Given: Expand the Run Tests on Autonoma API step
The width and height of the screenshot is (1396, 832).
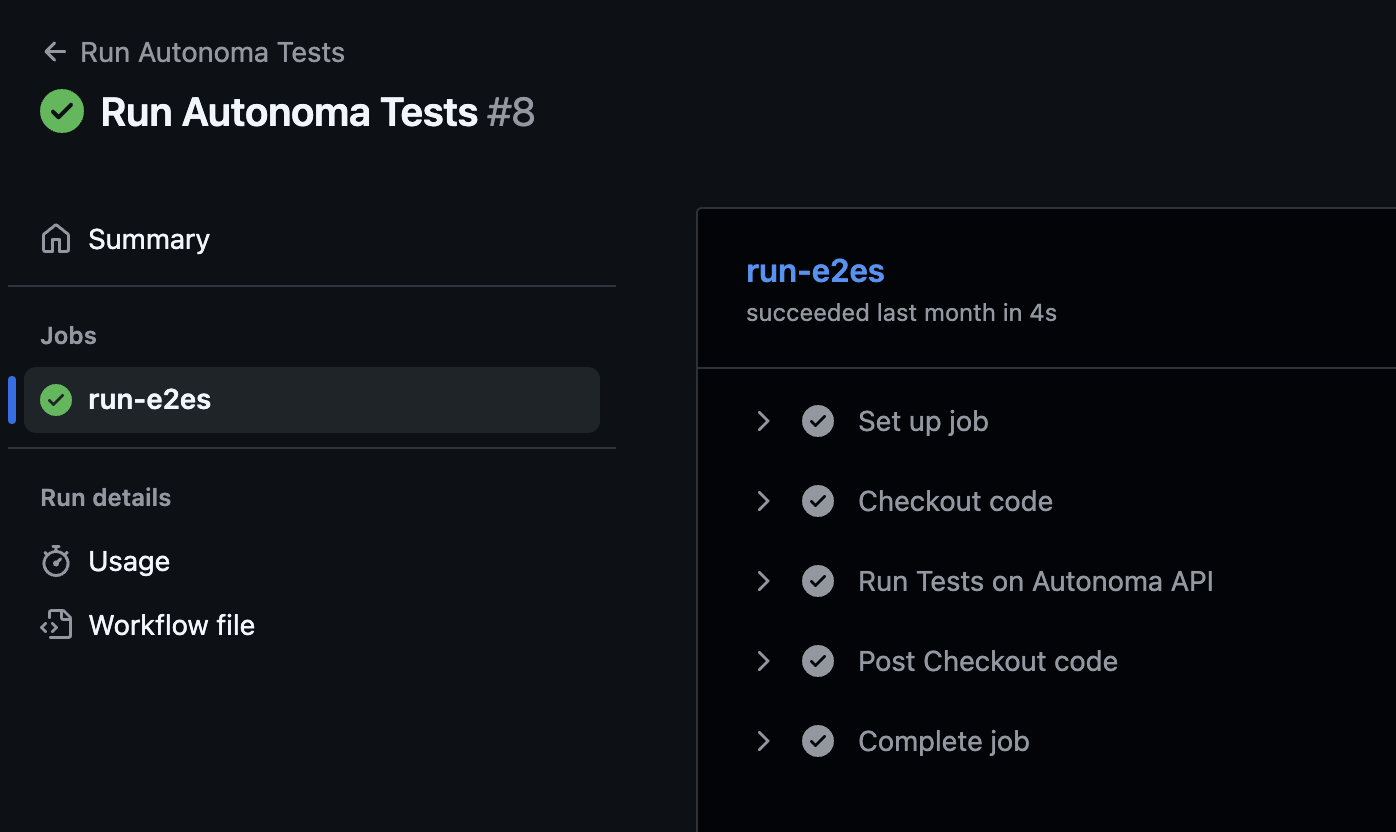Looking at the screenshot, I should 763,581.
